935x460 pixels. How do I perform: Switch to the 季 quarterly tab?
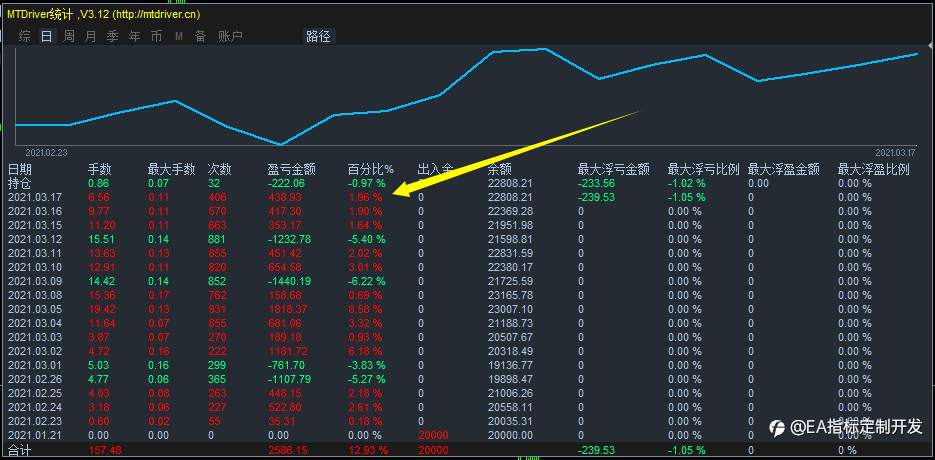pos(113,36)
